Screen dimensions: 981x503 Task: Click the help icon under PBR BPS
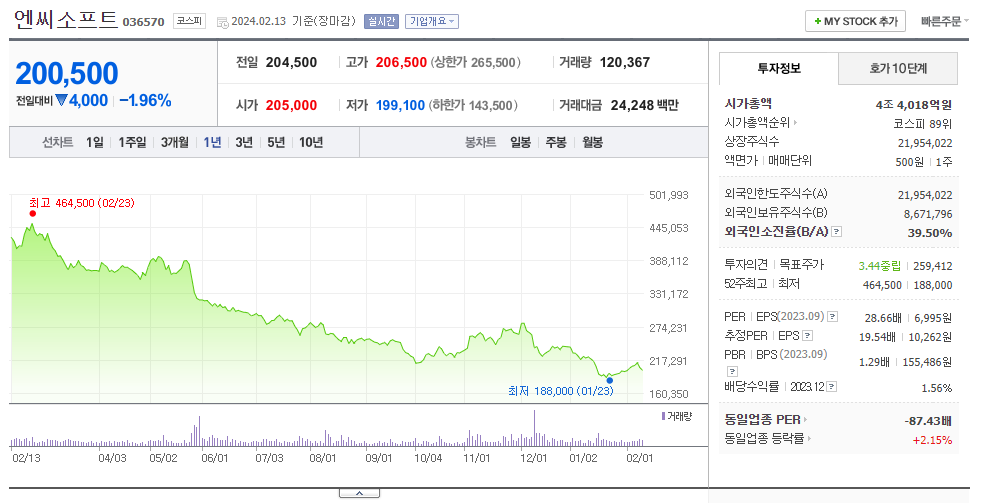[732, 371]
